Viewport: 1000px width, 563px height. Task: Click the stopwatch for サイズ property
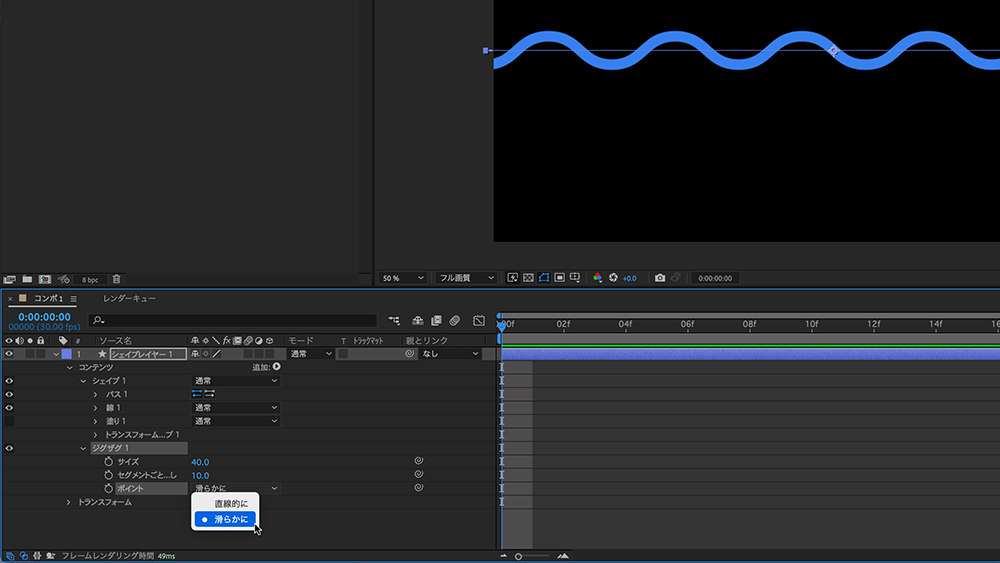coord(109,462)
